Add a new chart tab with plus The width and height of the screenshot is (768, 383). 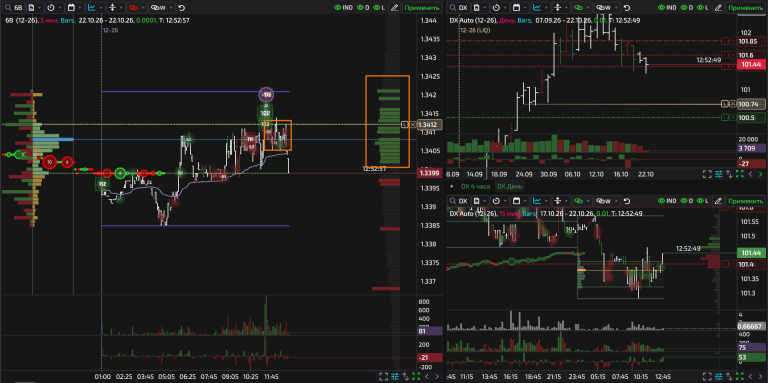pyautogui.click(x=452, y=186)
